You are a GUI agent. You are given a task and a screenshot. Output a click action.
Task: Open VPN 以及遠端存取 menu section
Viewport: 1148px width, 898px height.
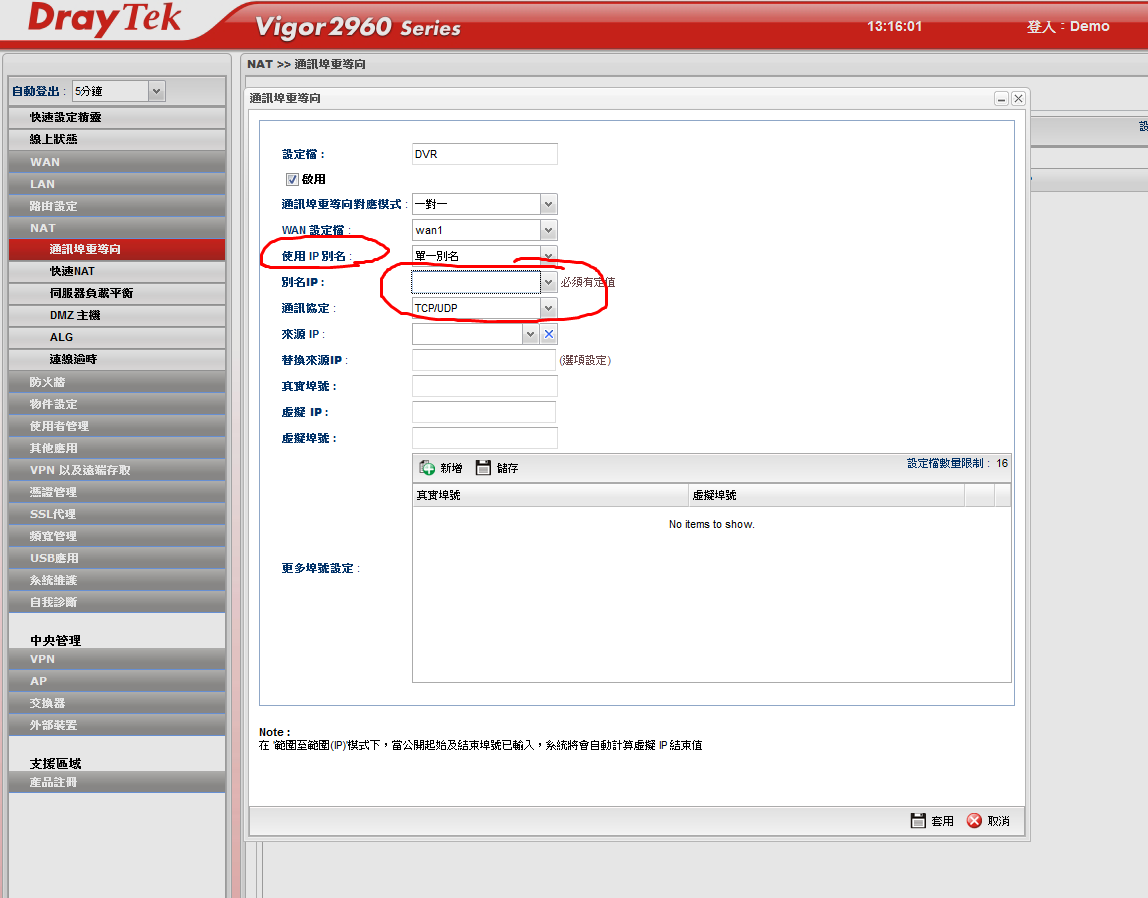pyautogui.click(x=80, y=470)
